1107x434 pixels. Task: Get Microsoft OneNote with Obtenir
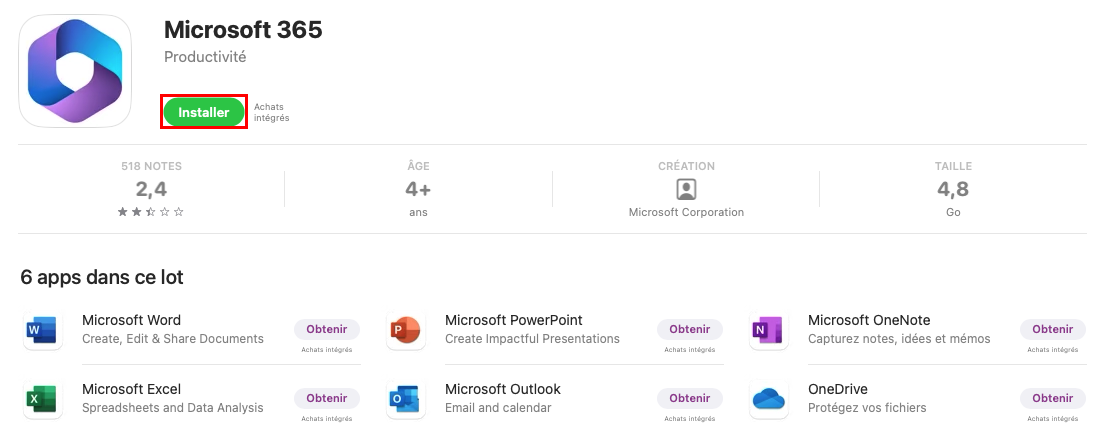point(1053,329)
